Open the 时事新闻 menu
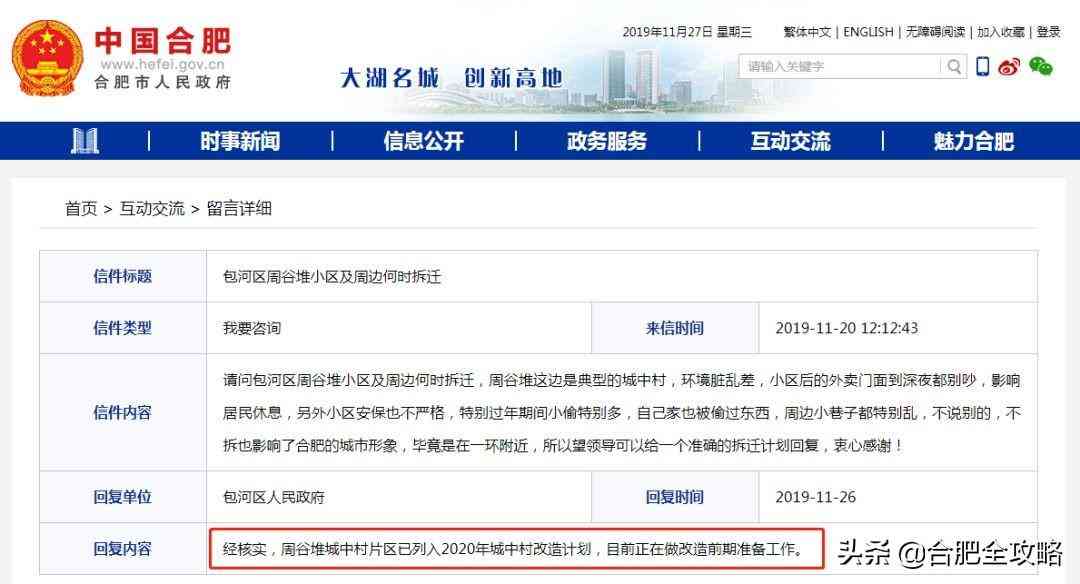This screenshot has width=1080, height=584. [x=240, y=141]
